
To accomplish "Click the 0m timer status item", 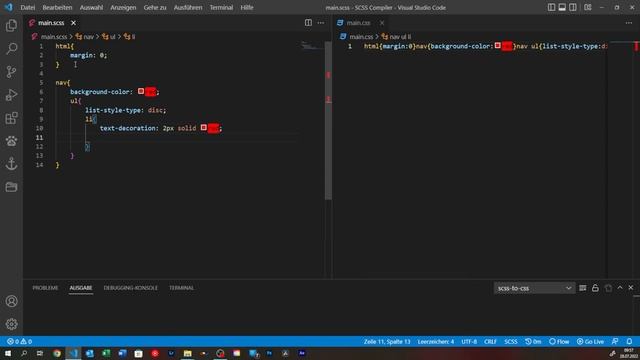I will (x=533, y=342).
